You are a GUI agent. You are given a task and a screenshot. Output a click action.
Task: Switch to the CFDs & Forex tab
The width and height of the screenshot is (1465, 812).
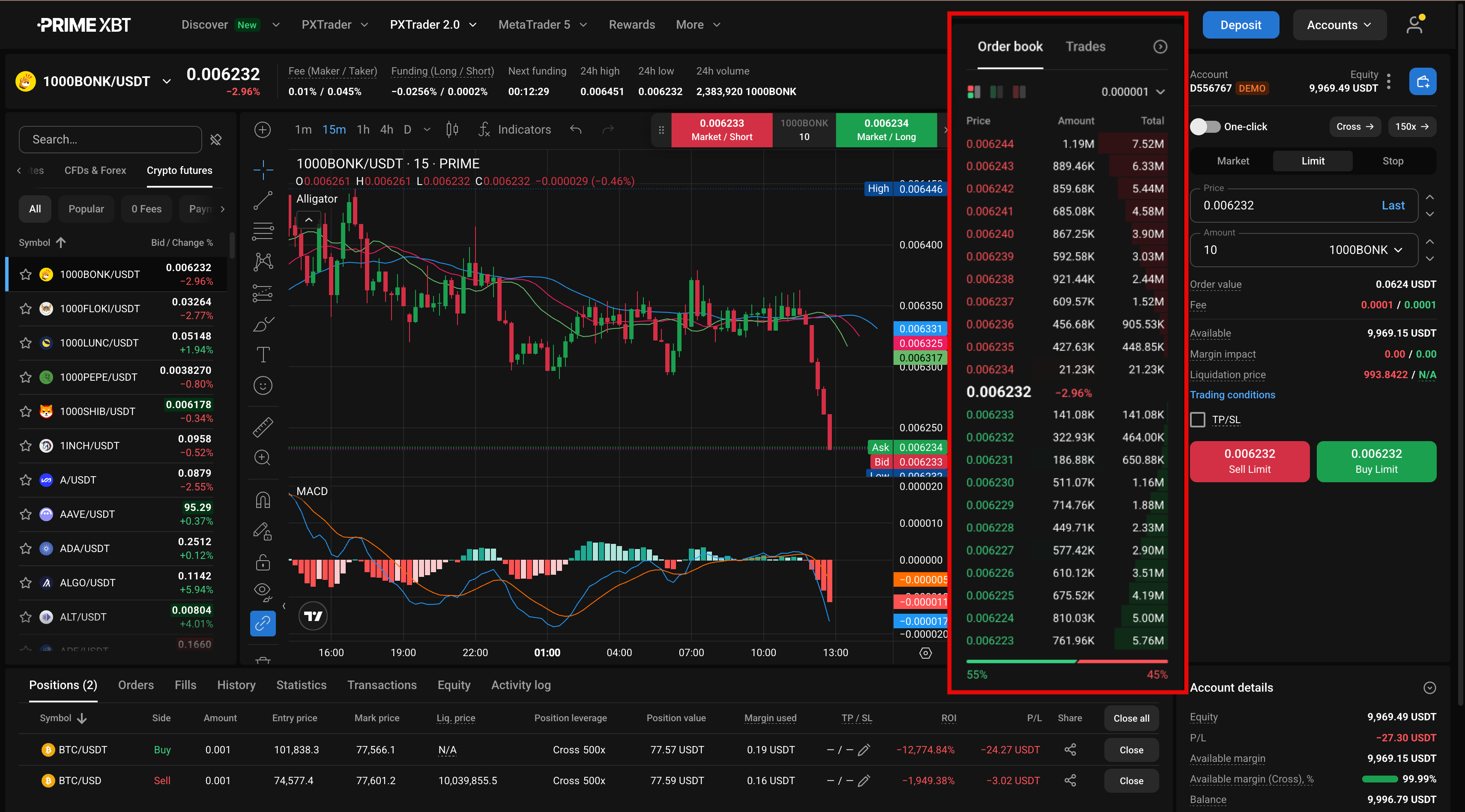point(95,170)
